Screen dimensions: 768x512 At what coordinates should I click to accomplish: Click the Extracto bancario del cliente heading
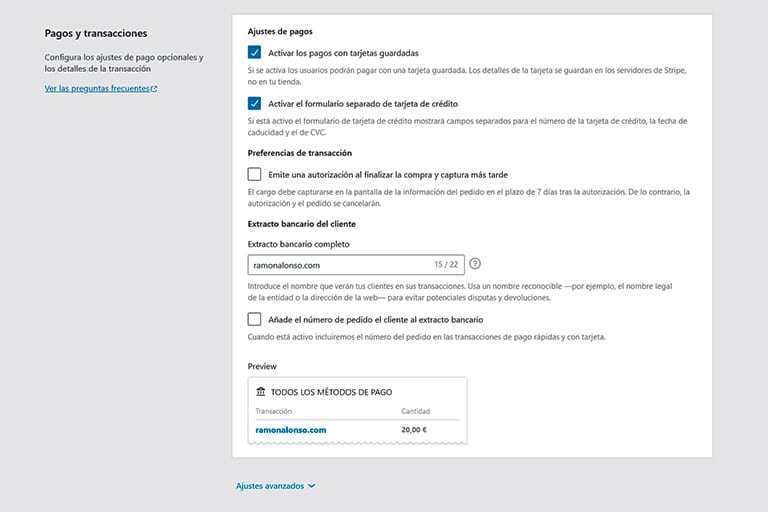[301, 224]
